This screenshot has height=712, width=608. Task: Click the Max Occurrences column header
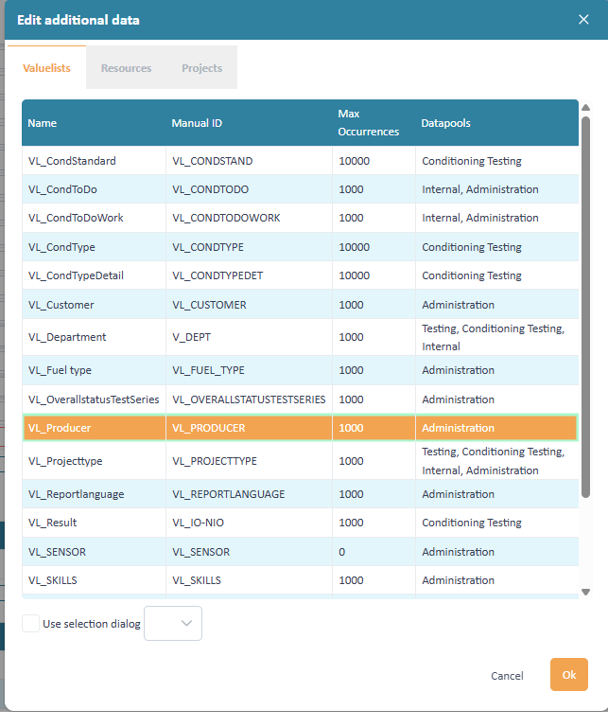coord(374,123)
